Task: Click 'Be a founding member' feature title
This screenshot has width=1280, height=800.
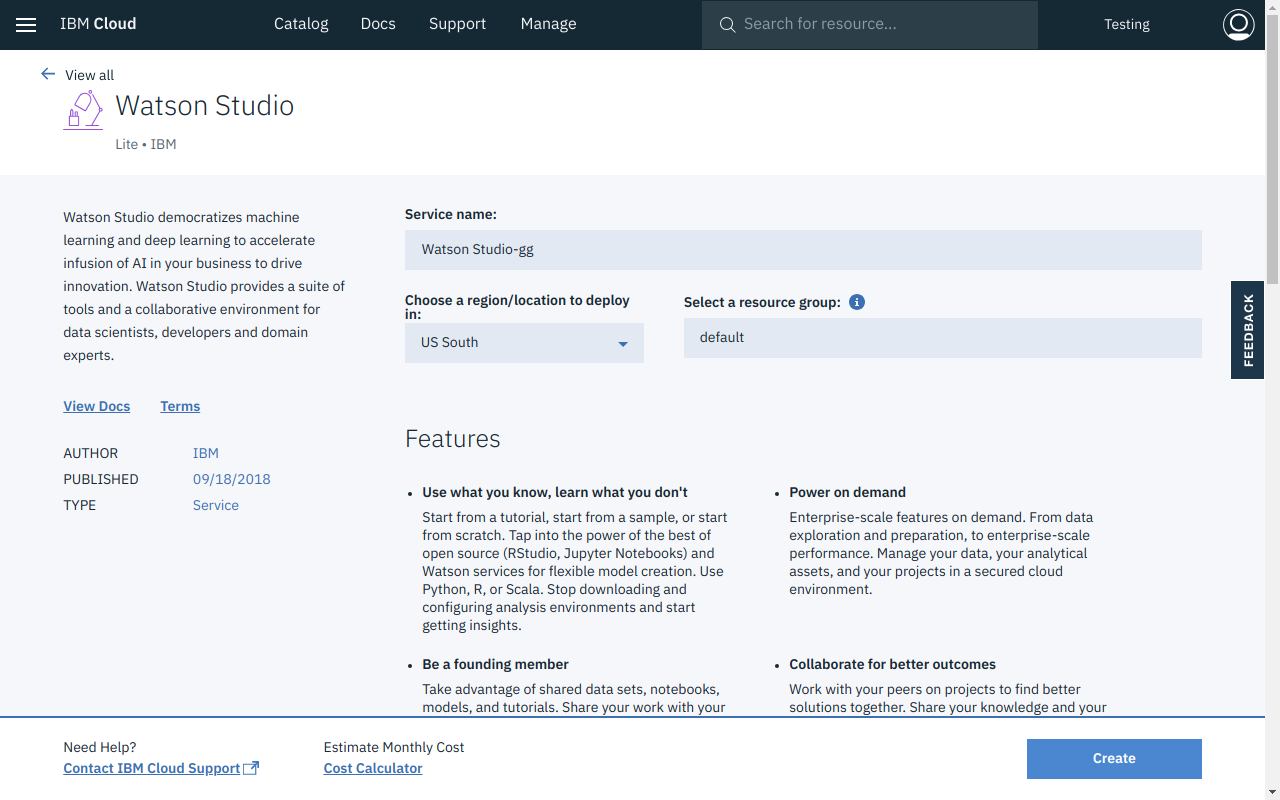Action: pyautogui.click(x=496, y=664)
